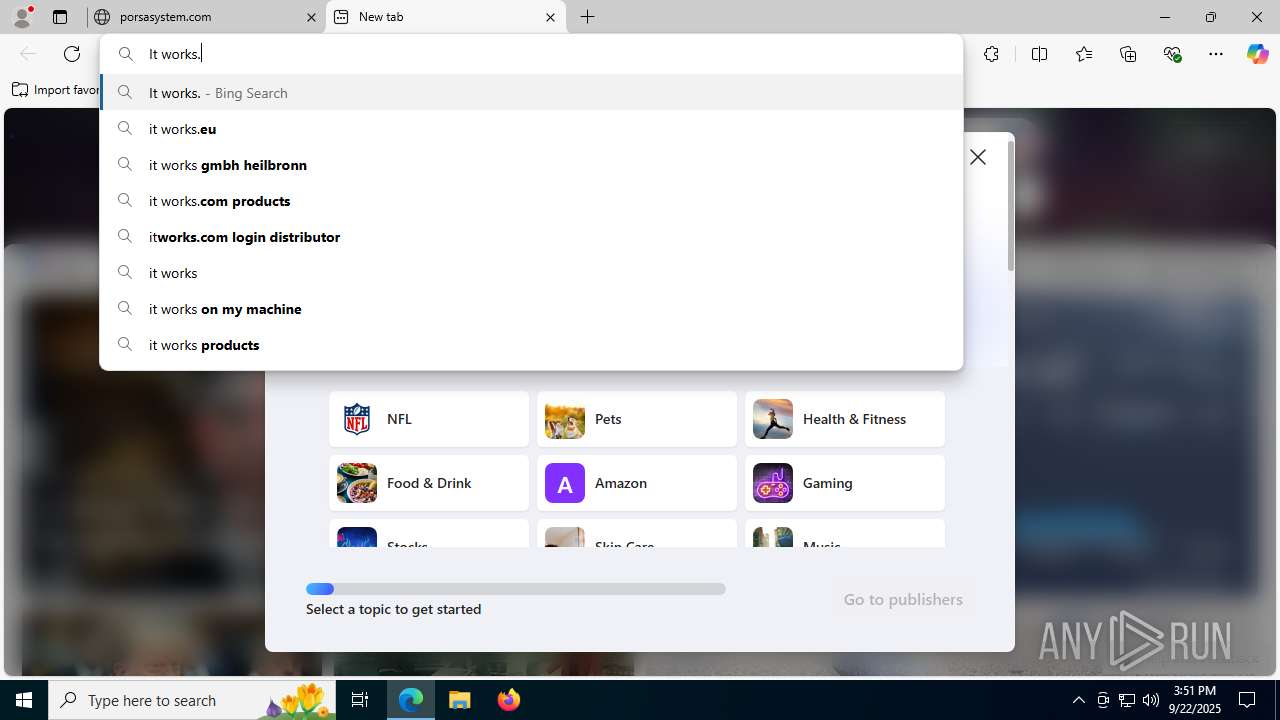Screen dimensions: 1280x720
Task: Open the Edge profile icon
Action: pos(22,17)
